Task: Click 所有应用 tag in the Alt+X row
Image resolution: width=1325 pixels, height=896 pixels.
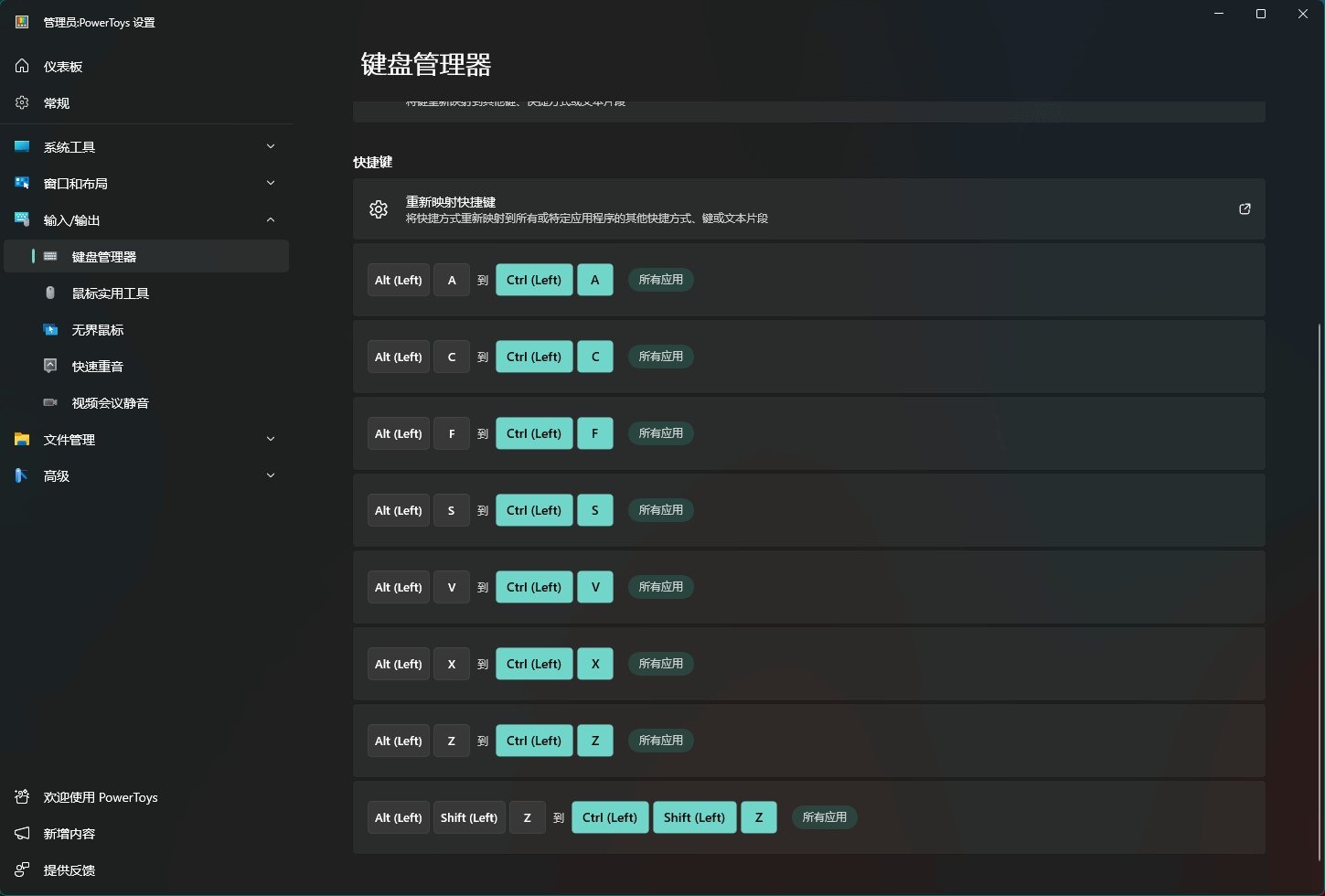Action: pyautogui.click(x=661, y=664)
